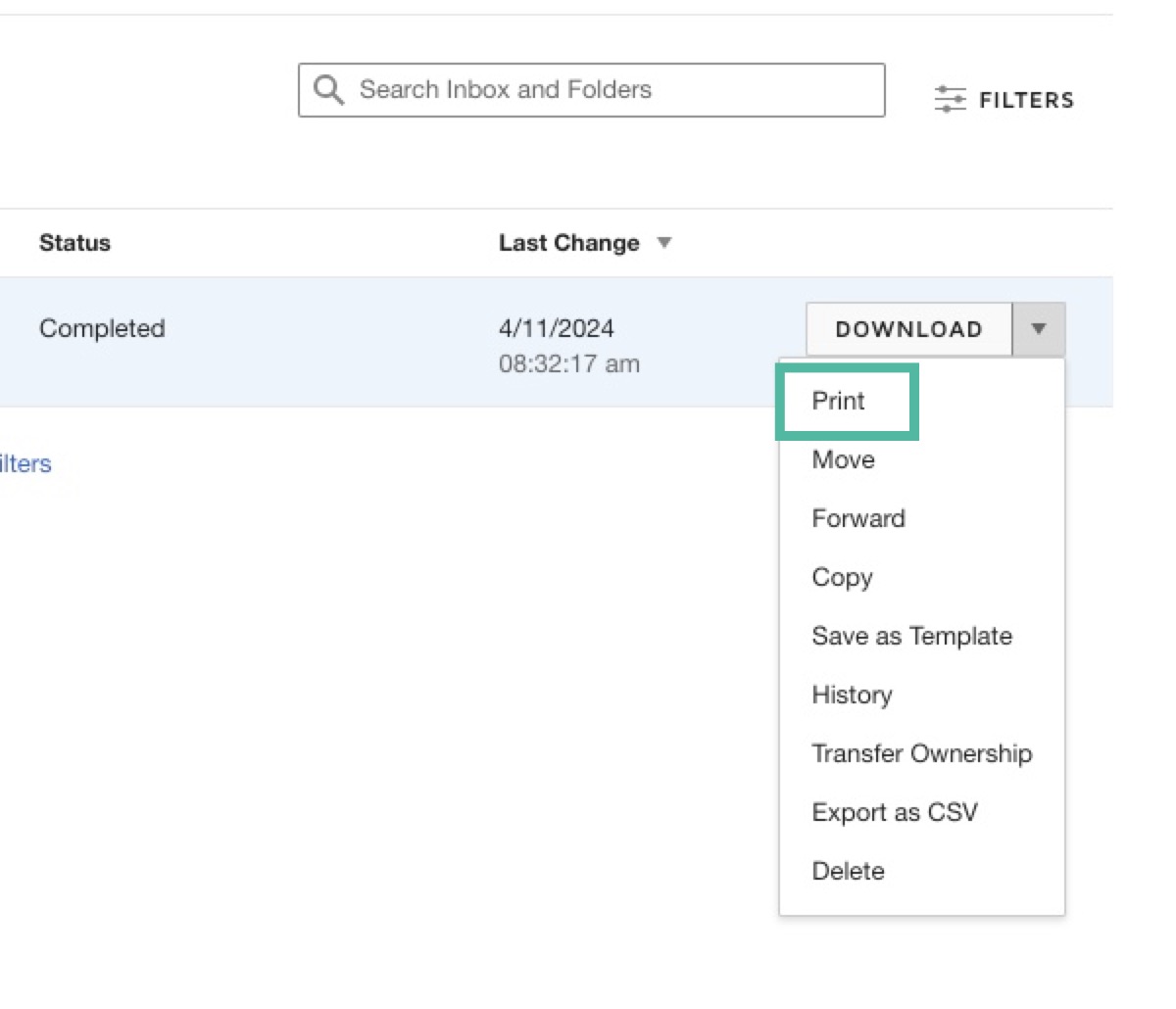Viewport: 1176px width, 1009px height.
Task: Click Delete in the actions menu
Action: tap(848, 871)
